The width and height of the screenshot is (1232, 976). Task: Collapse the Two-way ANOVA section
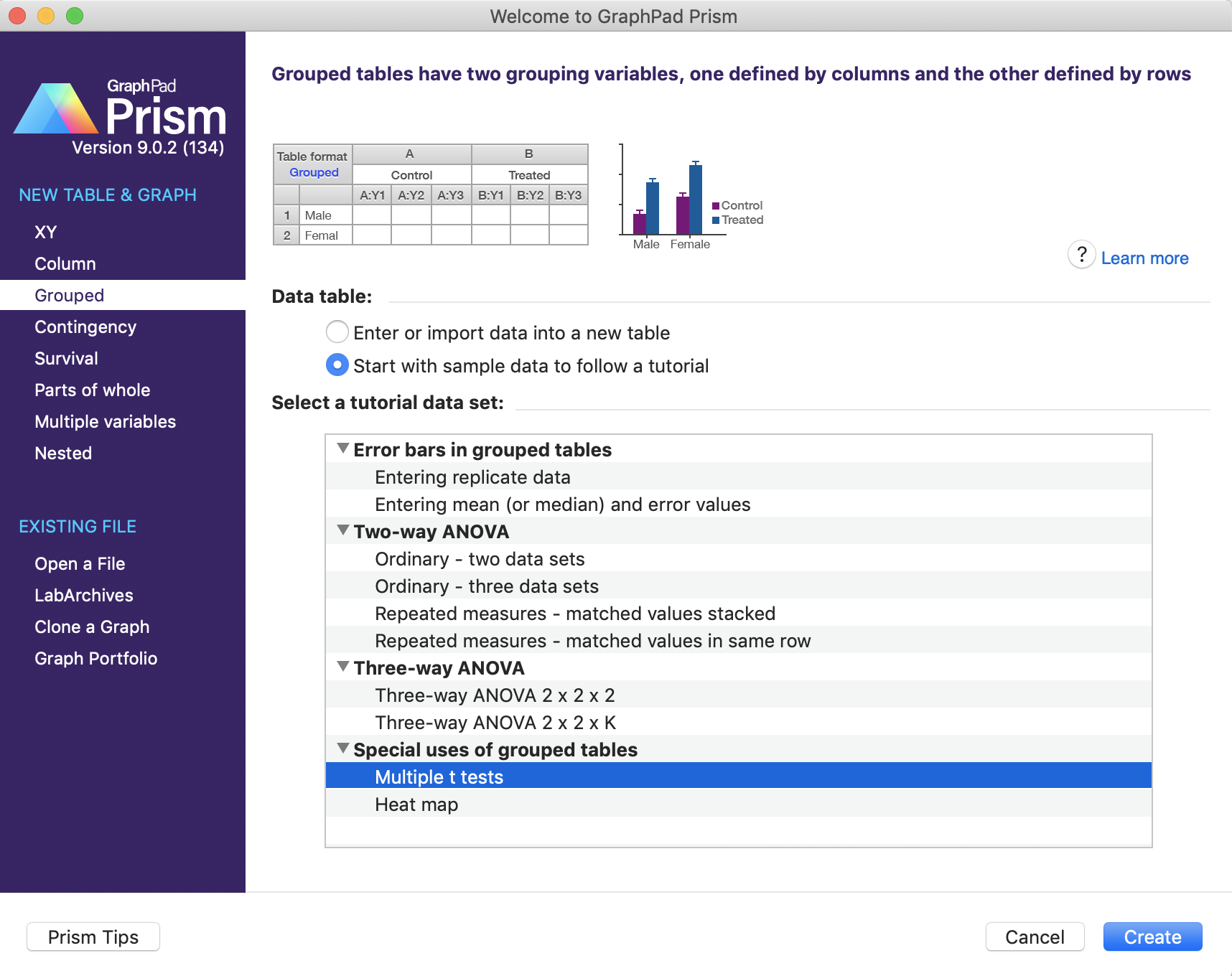tap(343, 530)
